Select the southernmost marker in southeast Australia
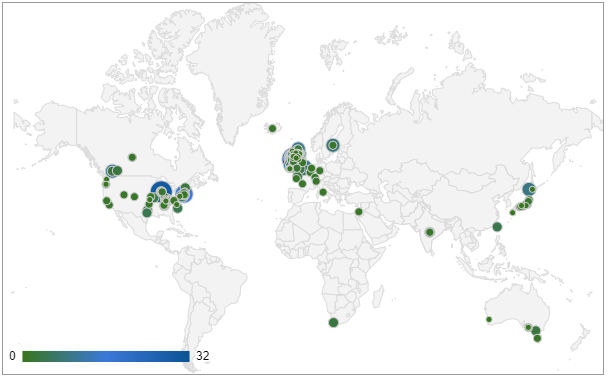The height and width of the screenshot is (378, 608). (537, 338)
